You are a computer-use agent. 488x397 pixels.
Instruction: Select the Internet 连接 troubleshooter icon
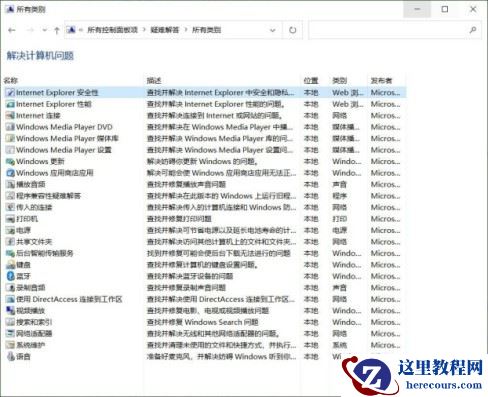11,116
